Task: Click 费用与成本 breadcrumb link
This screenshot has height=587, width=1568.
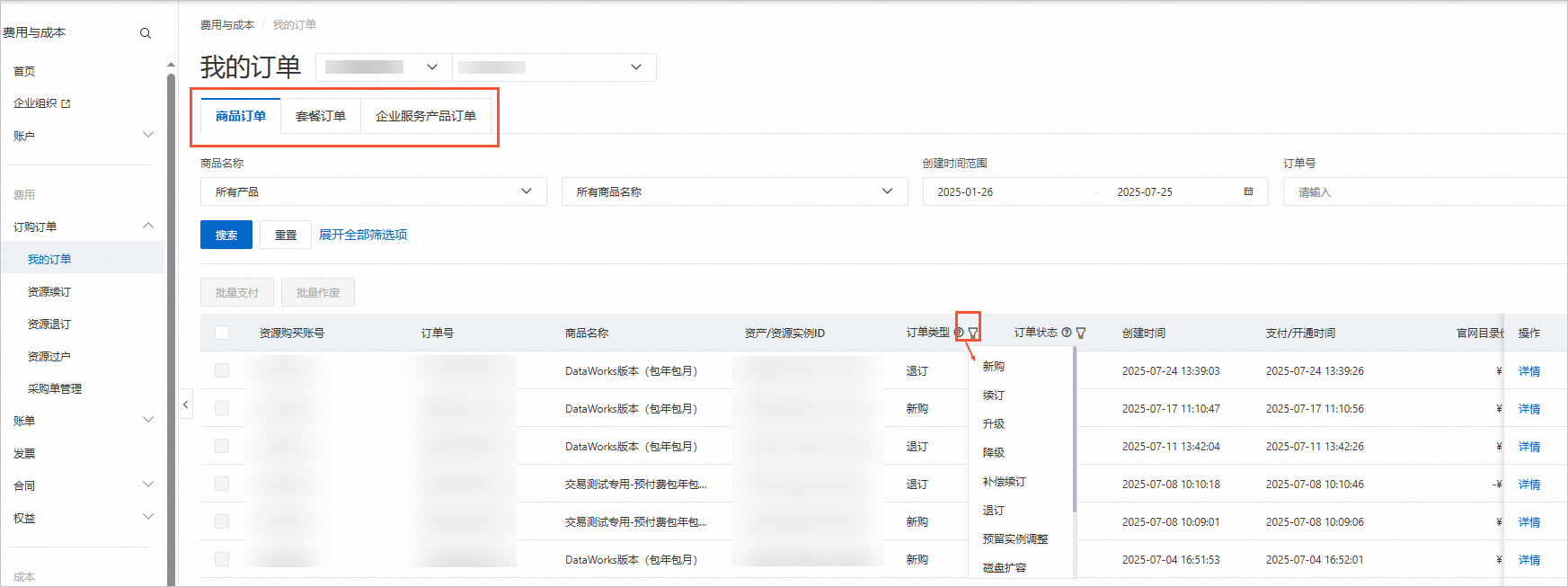Action: [x=227, y=25]
